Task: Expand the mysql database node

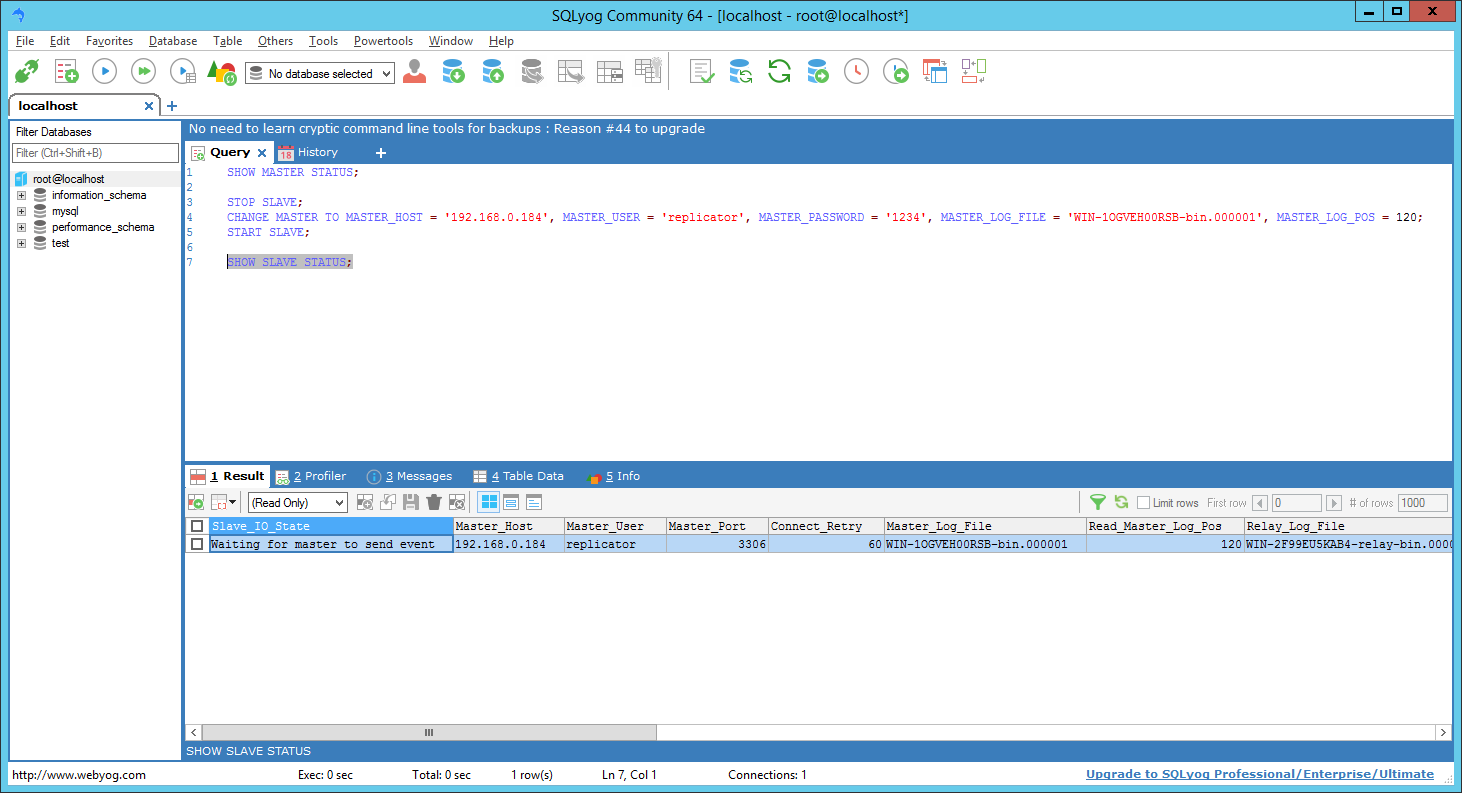Action: pyautogui.click(x=21, y=211)
